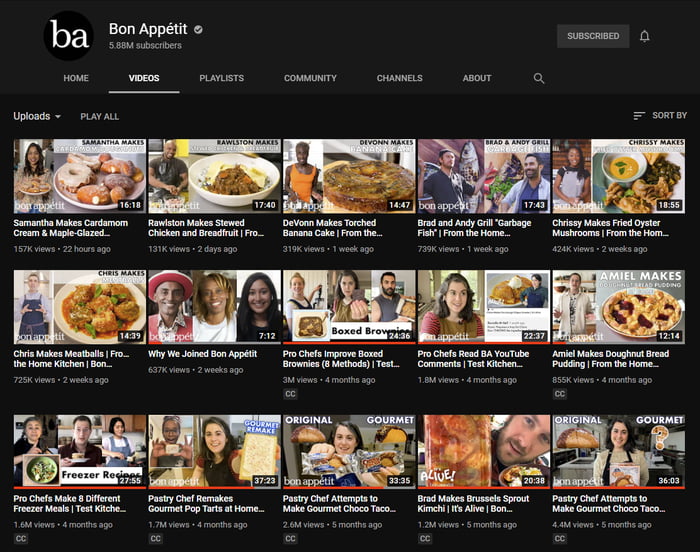Play the Chrissy Makes oyster mushrooms thumbnail
This screenshot has width=700, height=552.
pos(619,176)
